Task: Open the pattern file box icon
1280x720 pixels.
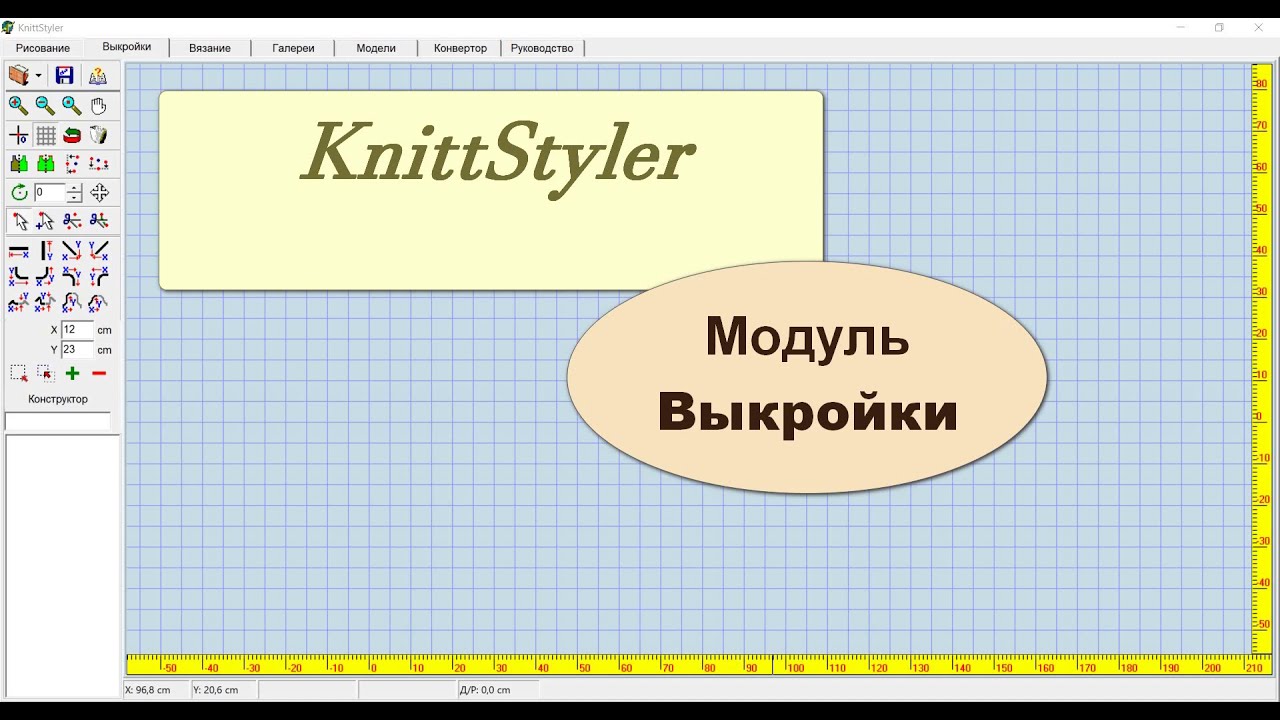Action: (x=19, y=76)
